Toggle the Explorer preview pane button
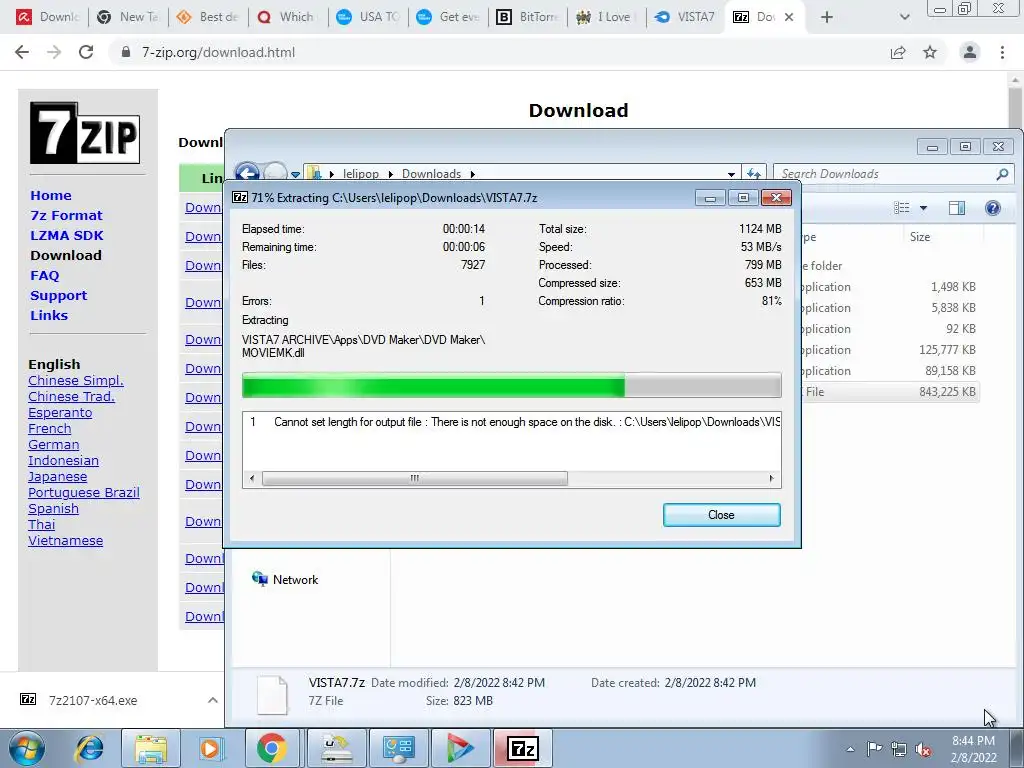 (957, 208)
